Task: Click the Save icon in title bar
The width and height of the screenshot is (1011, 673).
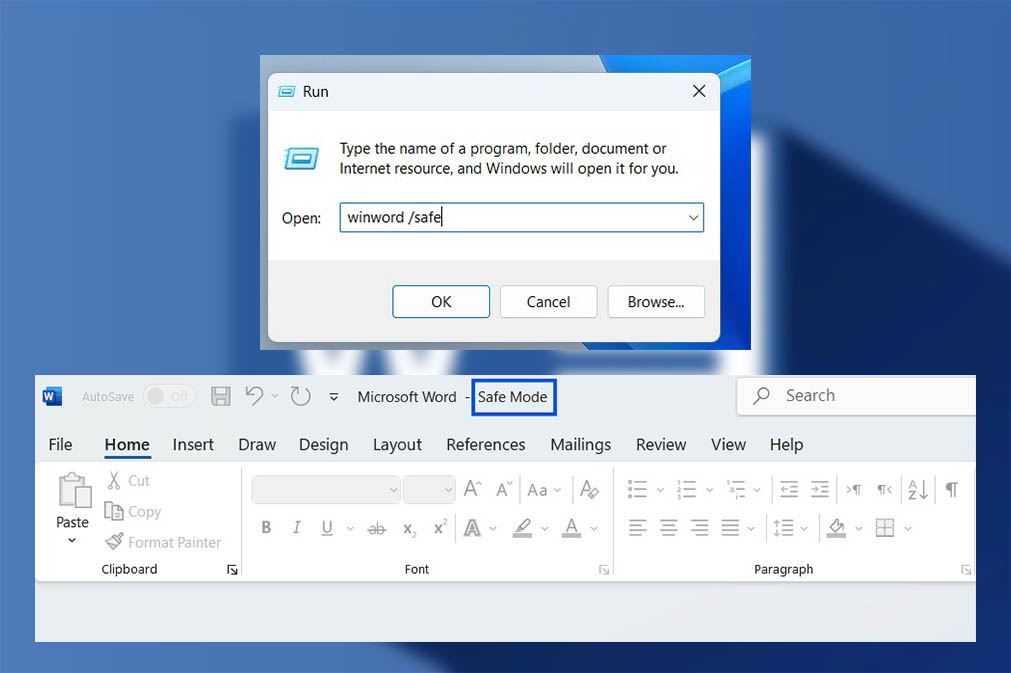Action: [221, 396]
